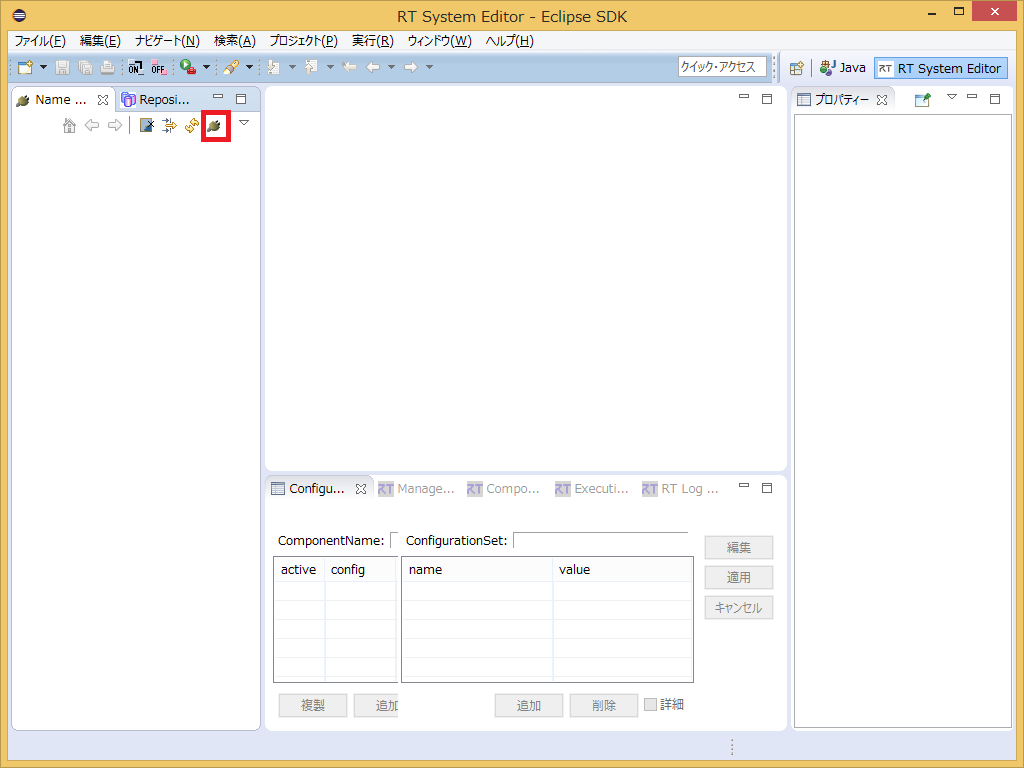This screenshot has height=768, width=1024.
Task: Click the main toolbar Back arrow
Action: pyautogui.click(x=374, y=67)
